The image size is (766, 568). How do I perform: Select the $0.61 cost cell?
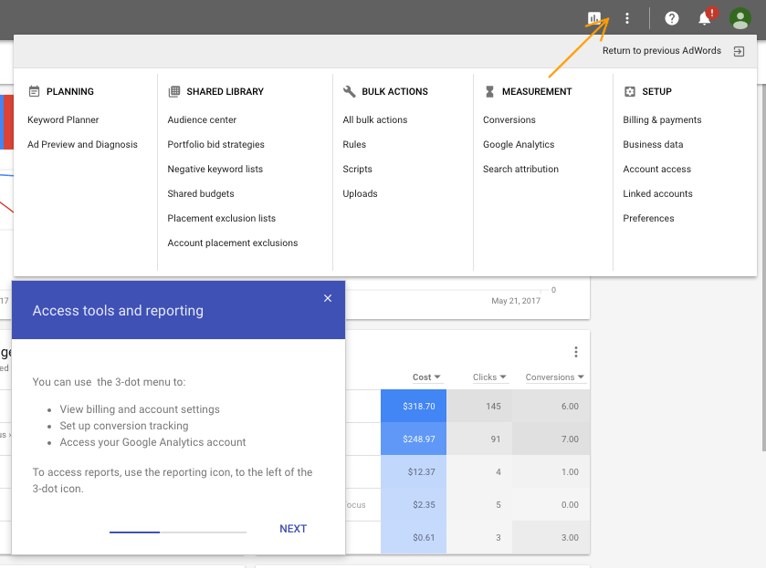[x=413, y=537]
